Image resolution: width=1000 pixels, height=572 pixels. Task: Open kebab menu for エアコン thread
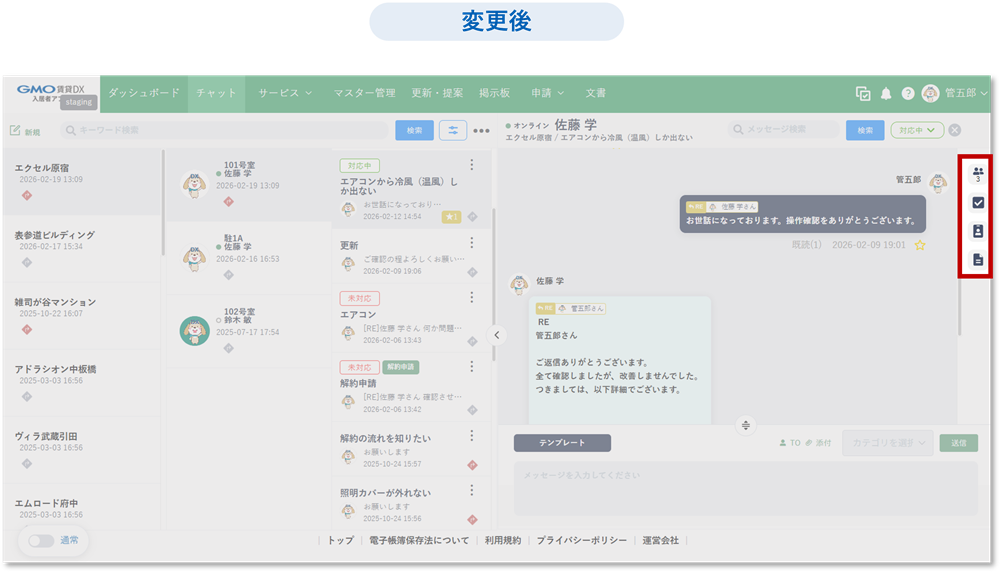(x=472, y=297)
